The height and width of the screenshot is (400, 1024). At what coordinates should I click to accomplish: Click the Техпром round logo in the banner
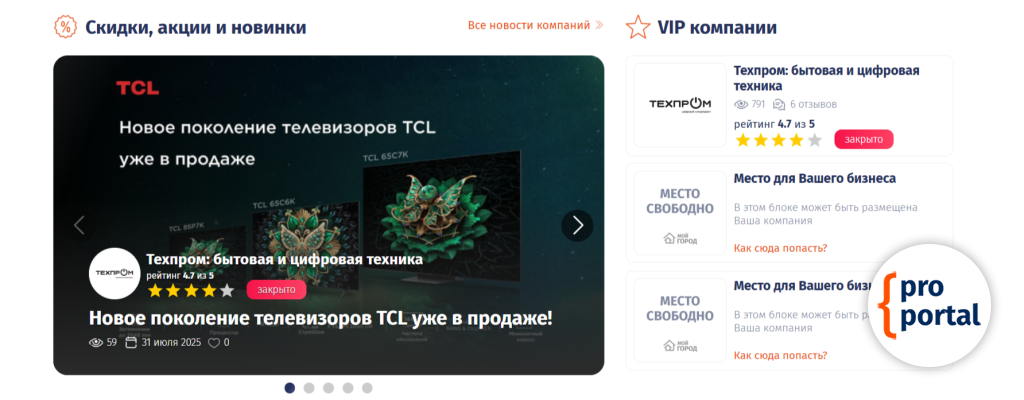pos(114,273)
